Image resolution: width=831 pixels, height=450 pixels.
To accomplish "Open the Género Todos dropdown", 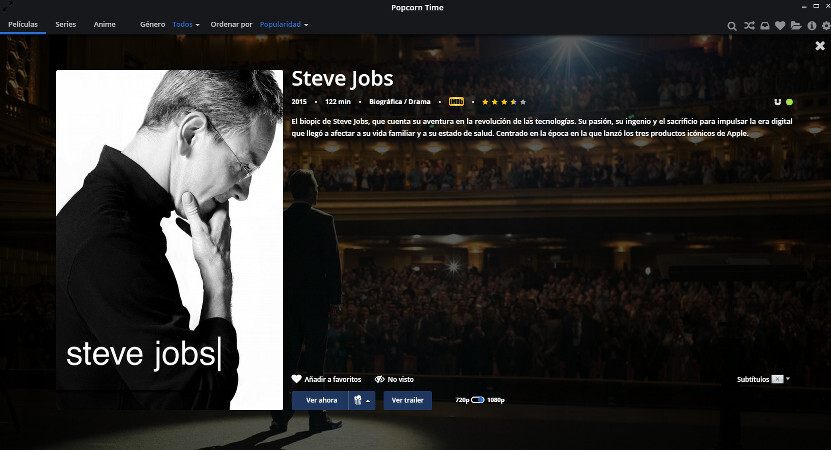I will (186, 24).
